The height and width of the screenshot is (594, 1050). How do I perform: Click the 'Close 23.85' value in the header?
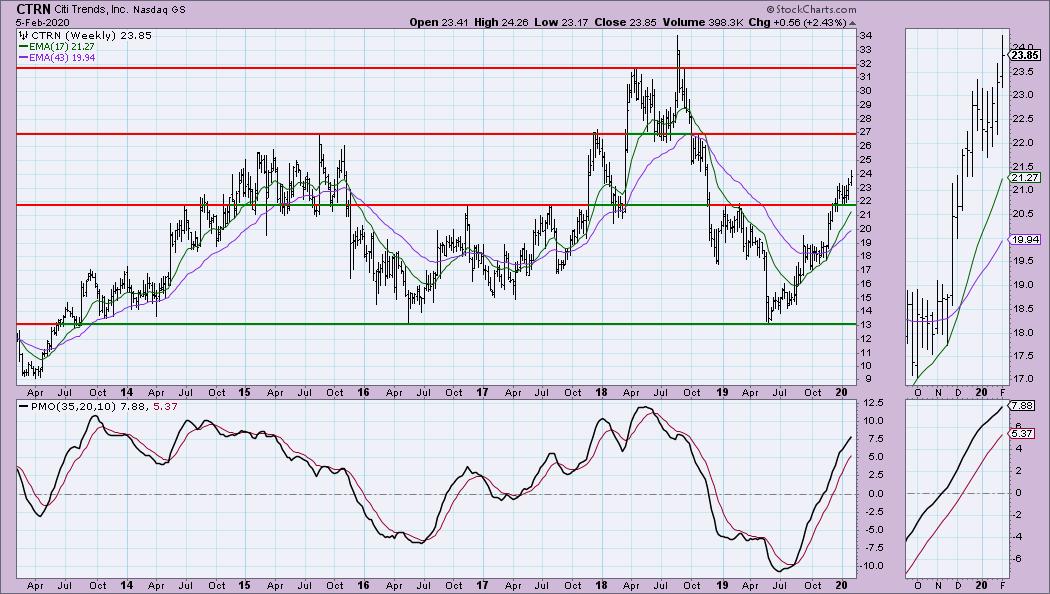625,22
